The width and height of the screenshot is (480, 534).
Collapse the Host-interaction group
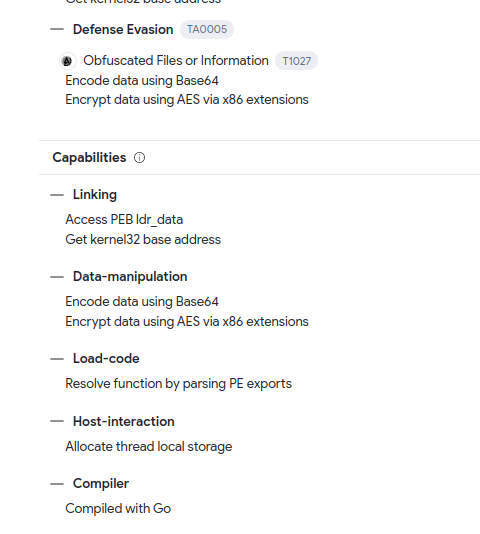(57, 422)
